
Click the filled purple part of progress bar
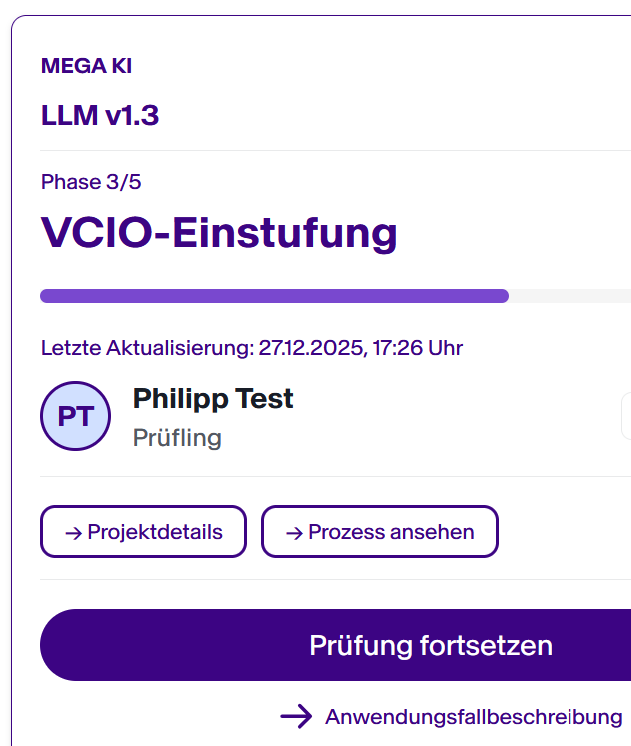(x=274, y=296)
